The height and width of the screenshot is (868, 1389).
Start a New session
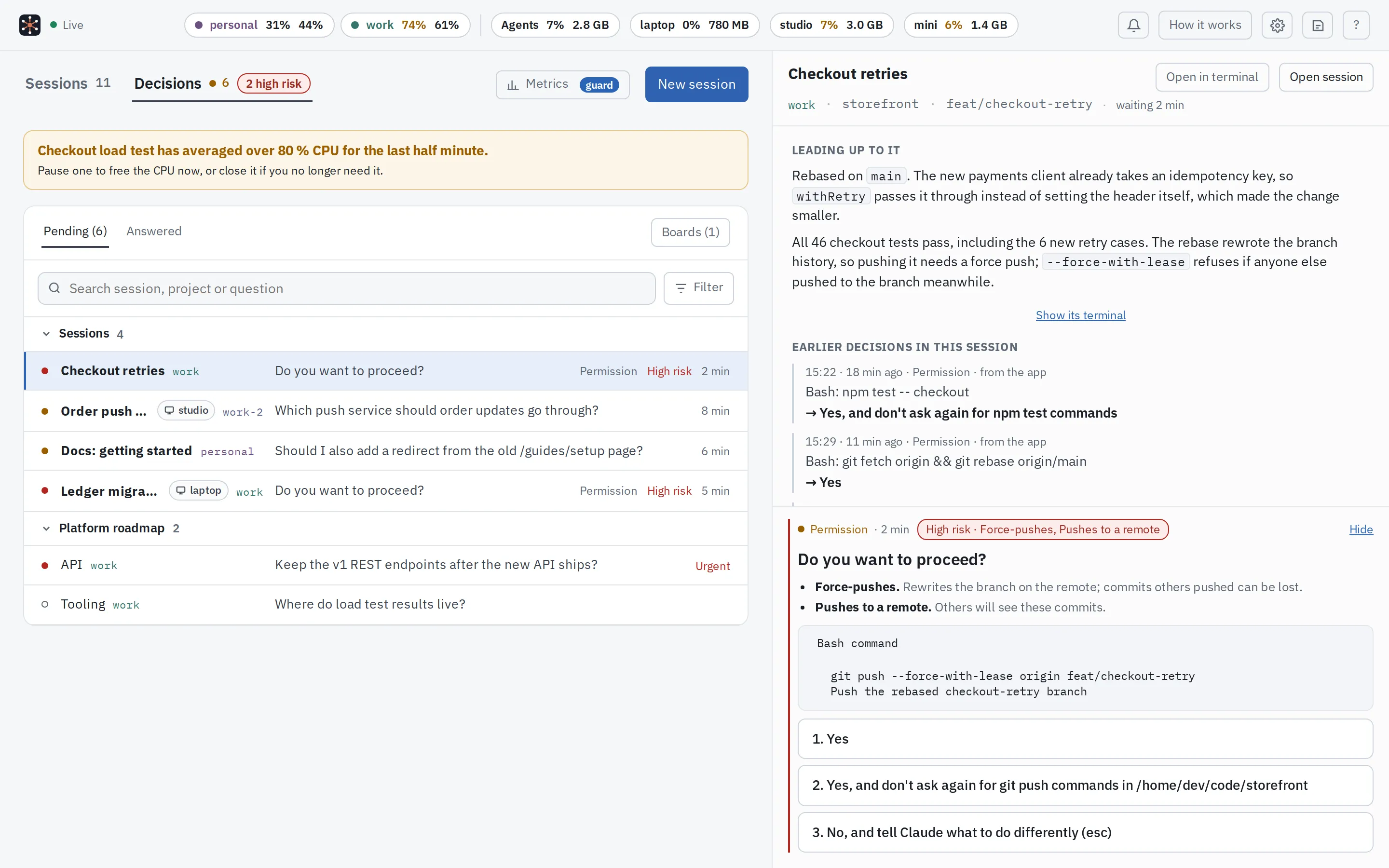pos(696,84)
